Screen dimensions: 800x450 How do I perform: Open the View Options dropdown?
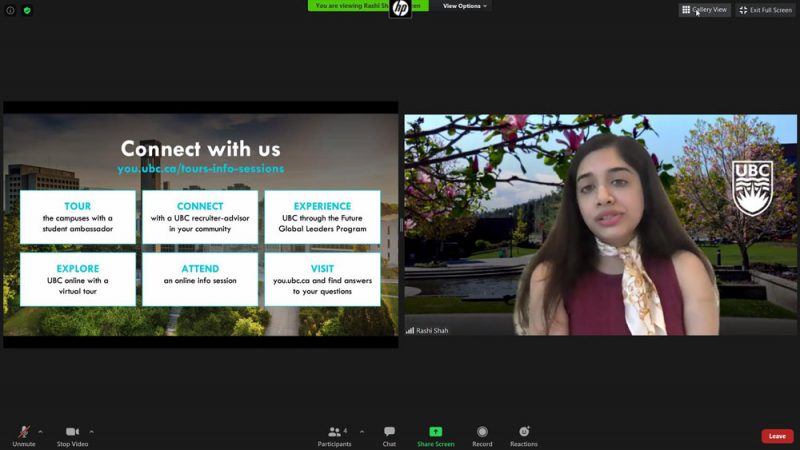coord(464,6)
